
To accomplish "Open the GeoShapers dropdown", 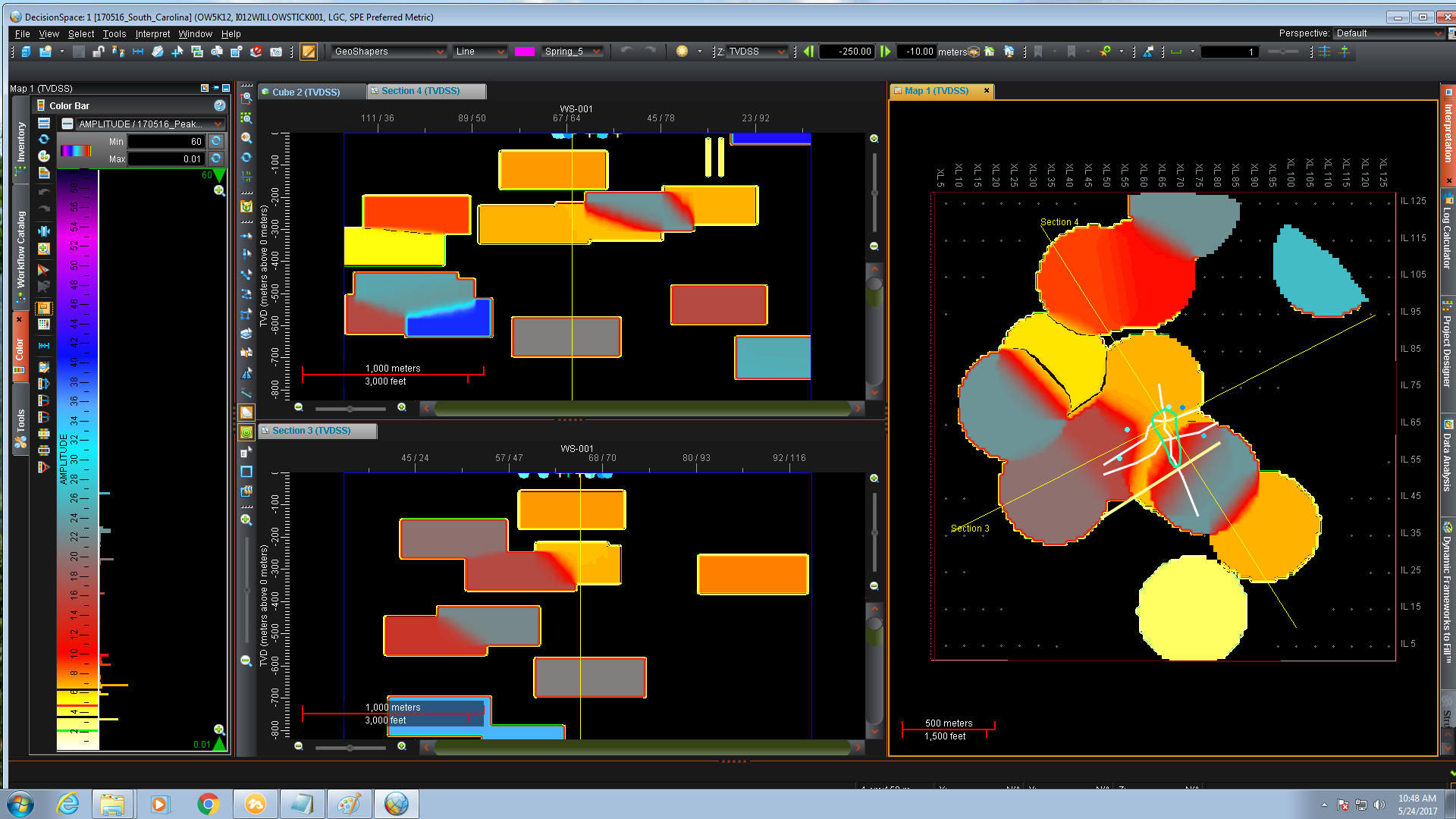I will [x=389, y=52].
